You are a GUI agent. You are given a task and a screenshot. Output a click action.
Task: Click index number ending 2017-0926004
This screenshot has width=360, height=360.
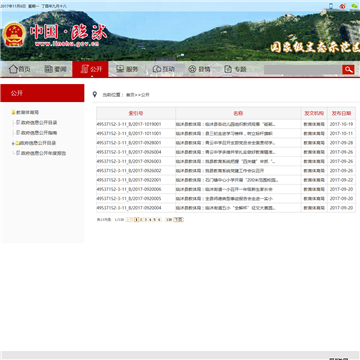coord(129,152)
